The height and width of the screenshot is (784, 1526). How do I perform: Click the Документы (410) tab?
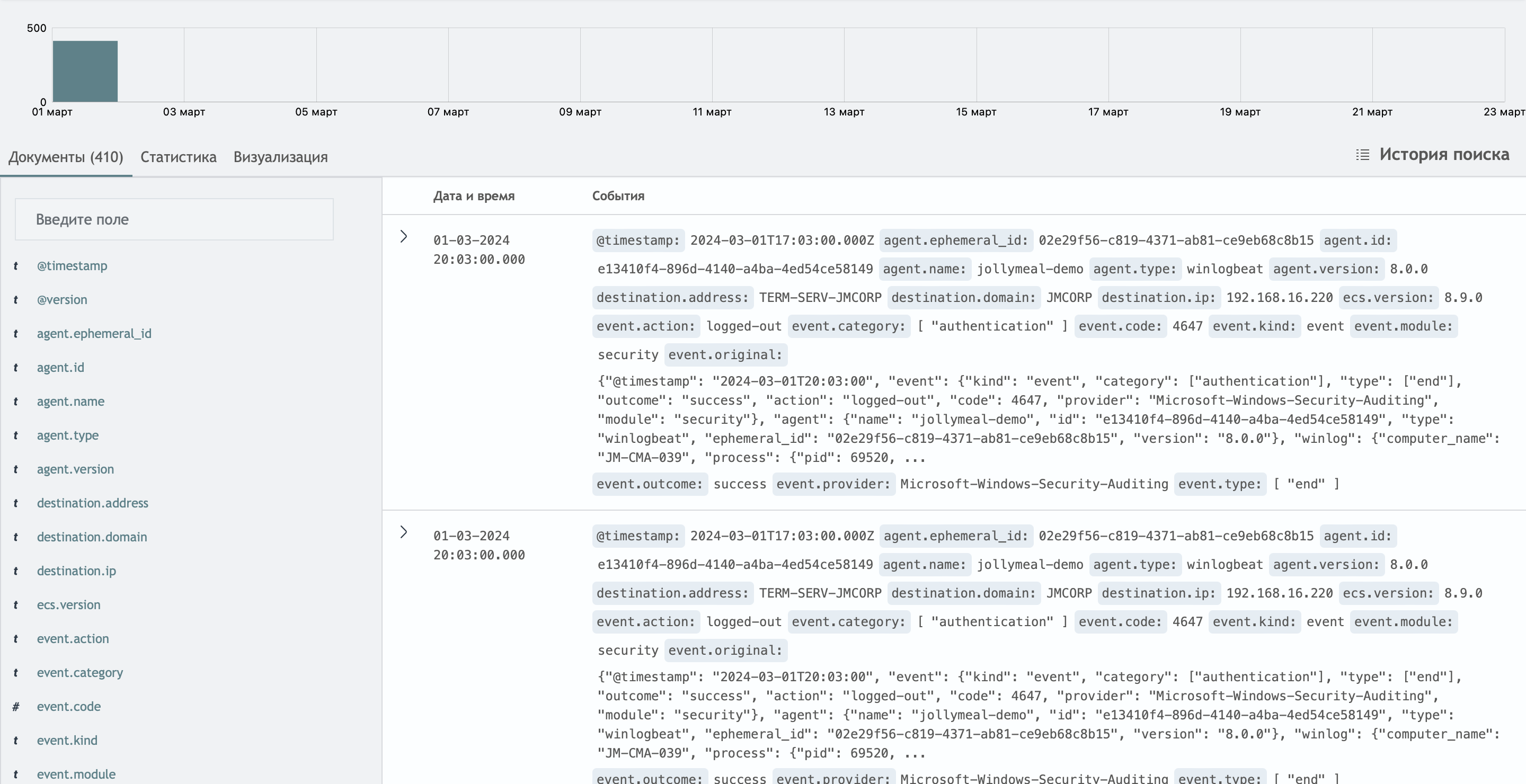(x=65, y=157)
